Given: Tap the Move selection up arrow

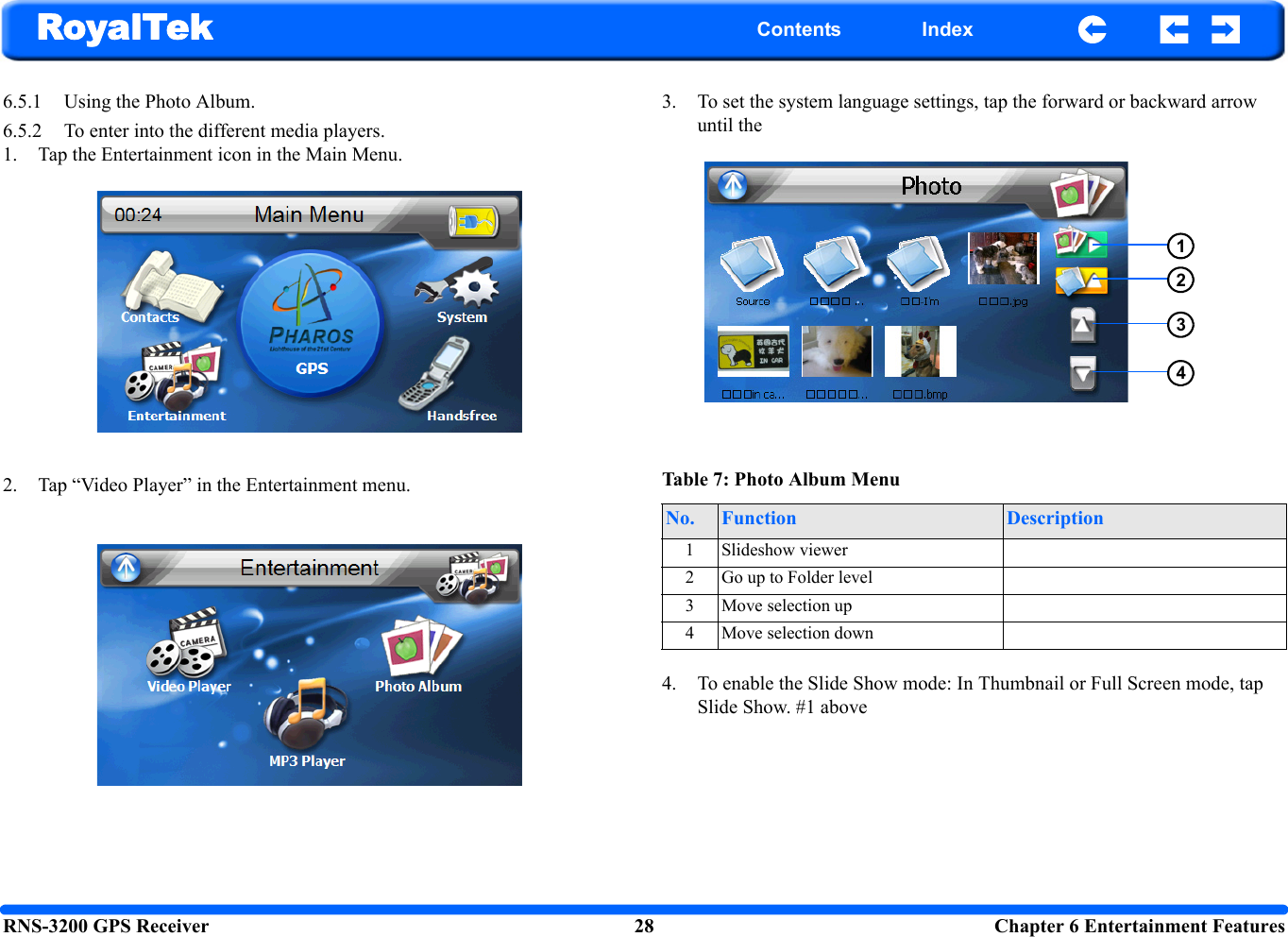Looking at the screenshot, I should click(1082, 325).
